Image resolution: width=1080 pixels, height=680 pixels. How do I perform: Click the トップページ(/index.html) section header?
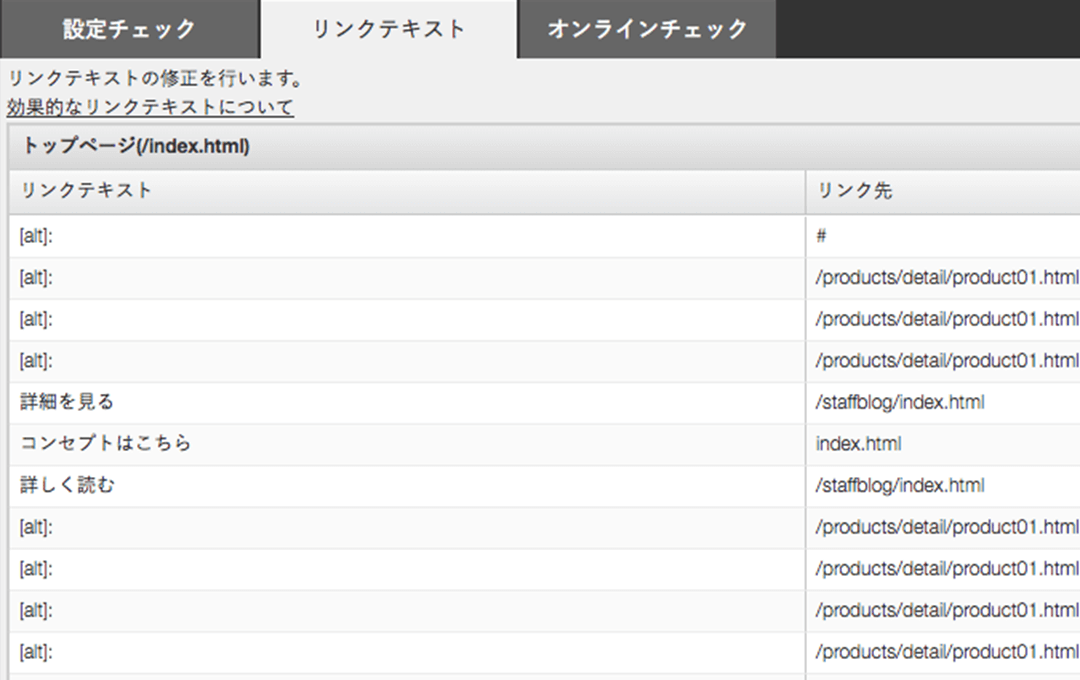click(544, 146)
